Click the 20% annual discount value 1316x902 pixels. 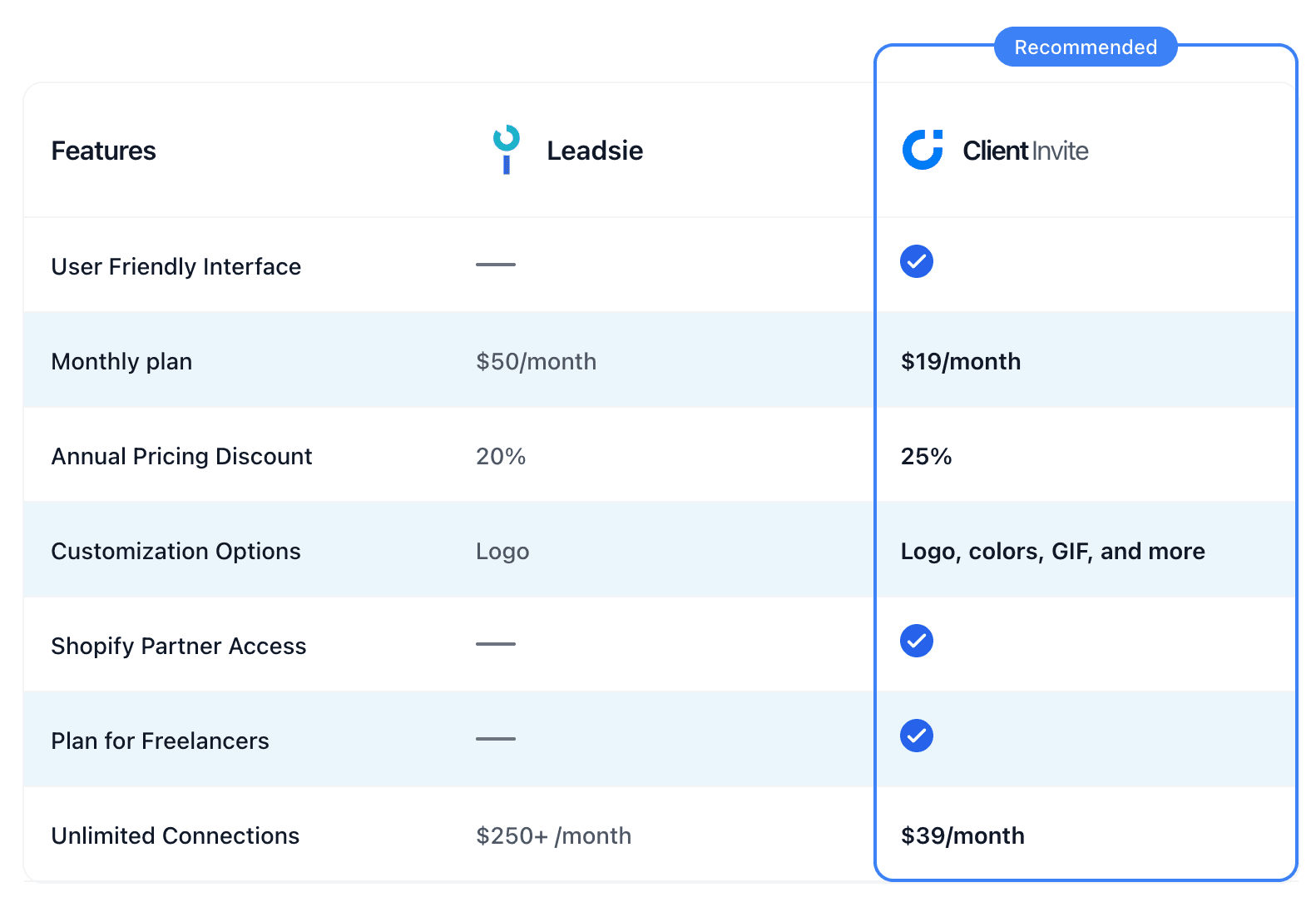point(501,456)
